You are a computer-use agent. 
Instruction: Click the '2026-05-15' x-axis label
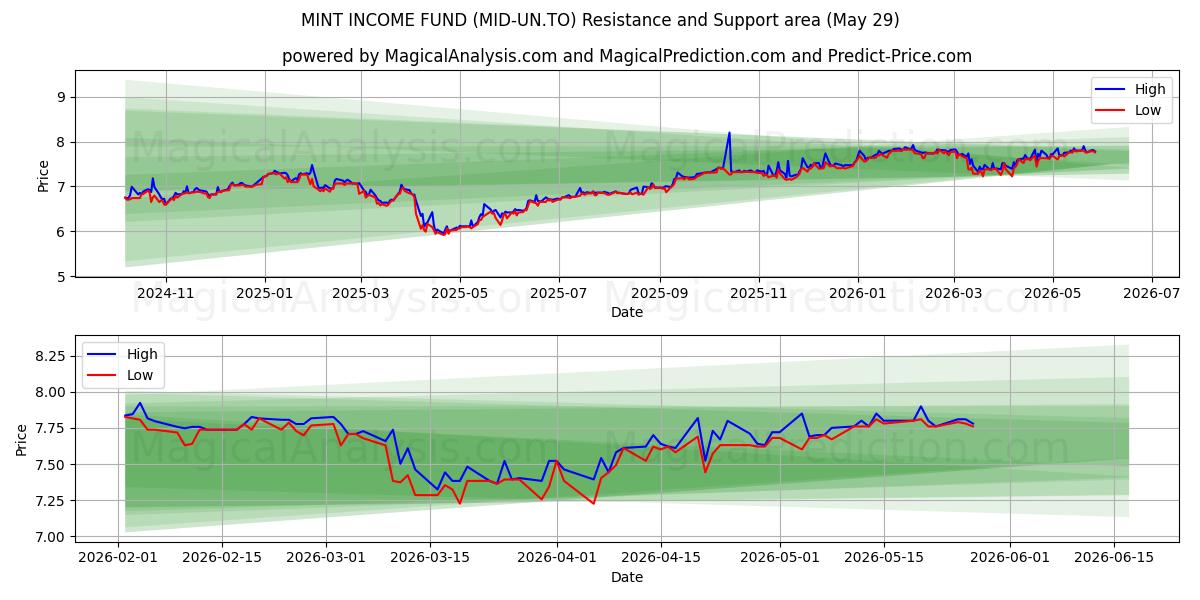883,558
